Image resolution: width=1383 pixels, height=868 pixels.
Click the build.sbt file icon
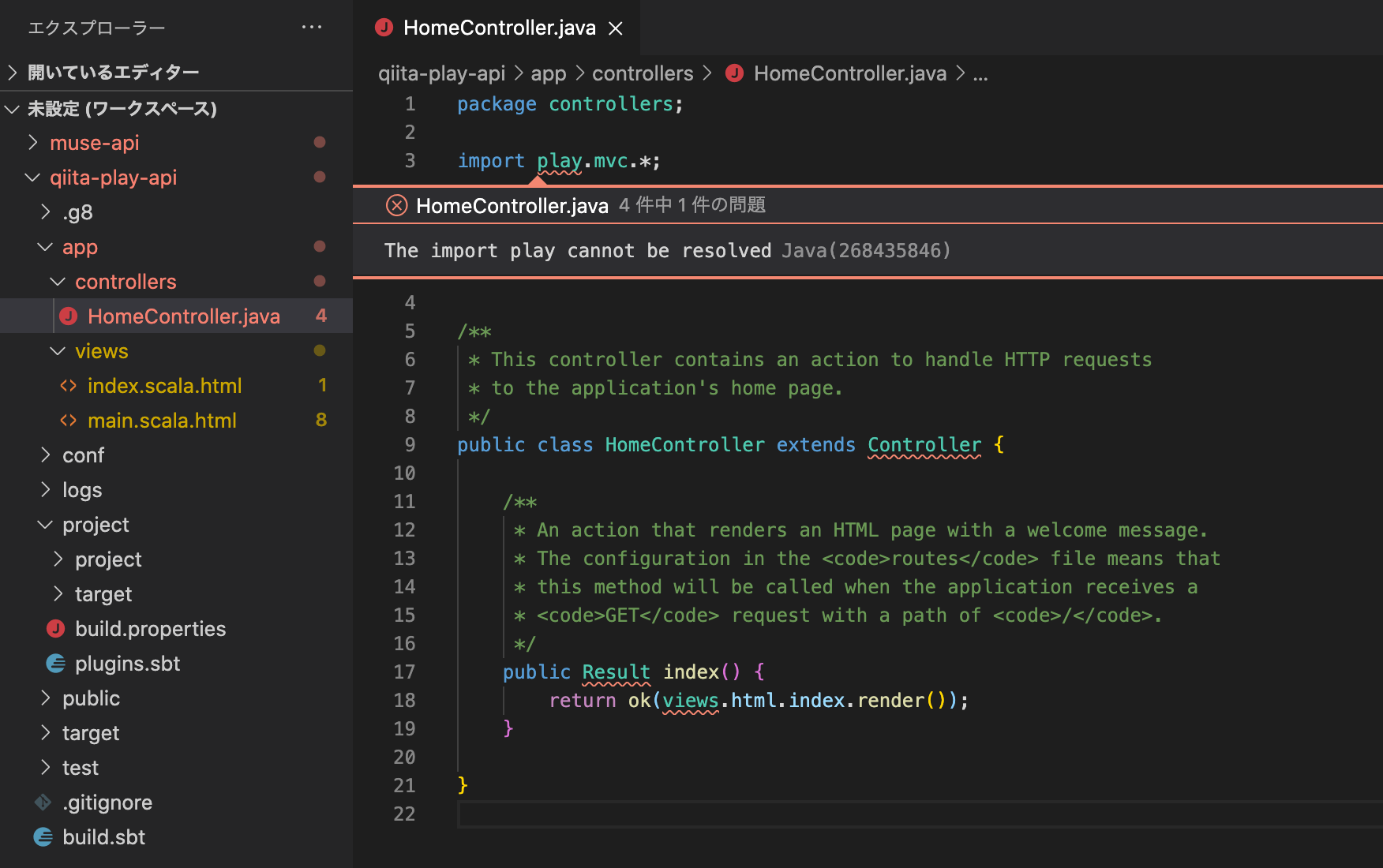point(43,837)
